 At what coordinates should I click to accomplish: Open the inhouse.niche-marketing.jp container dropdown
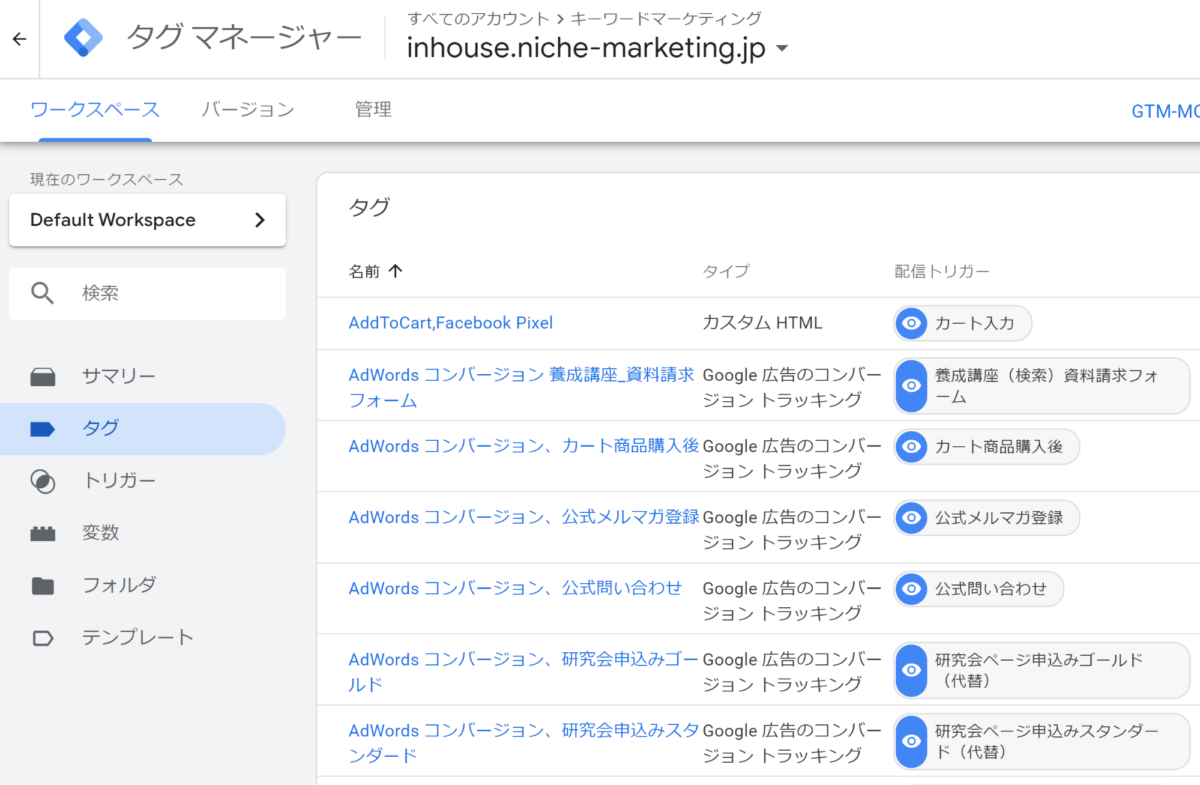click(x=597, y=48)
